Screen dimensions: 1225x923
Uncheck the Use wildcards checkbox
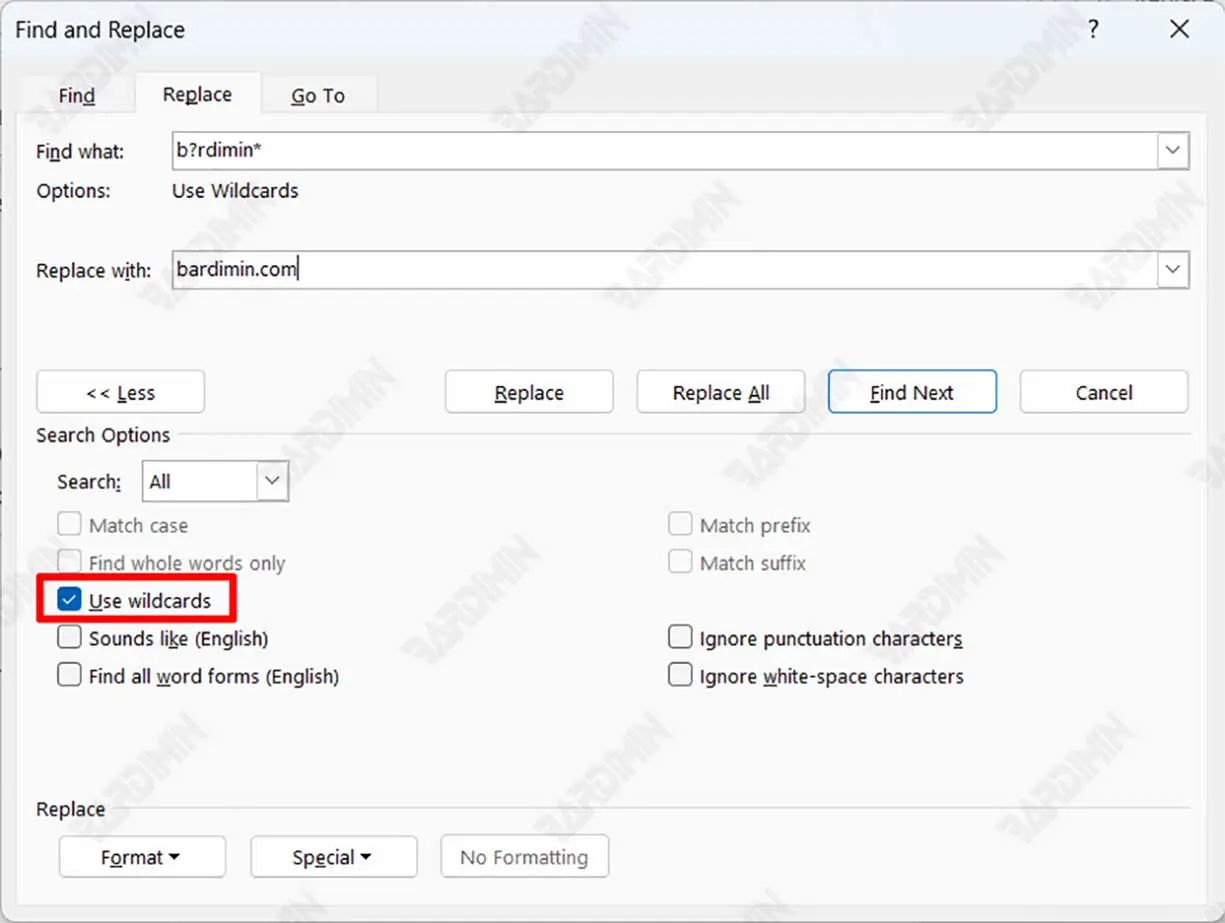coord(69,601)
